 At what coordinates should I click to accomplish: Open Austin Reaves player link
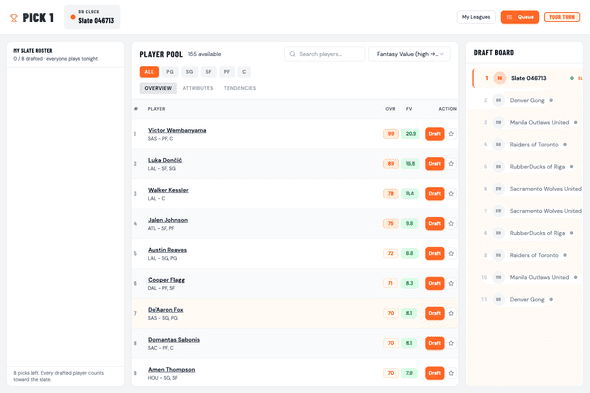pos(167,250)
